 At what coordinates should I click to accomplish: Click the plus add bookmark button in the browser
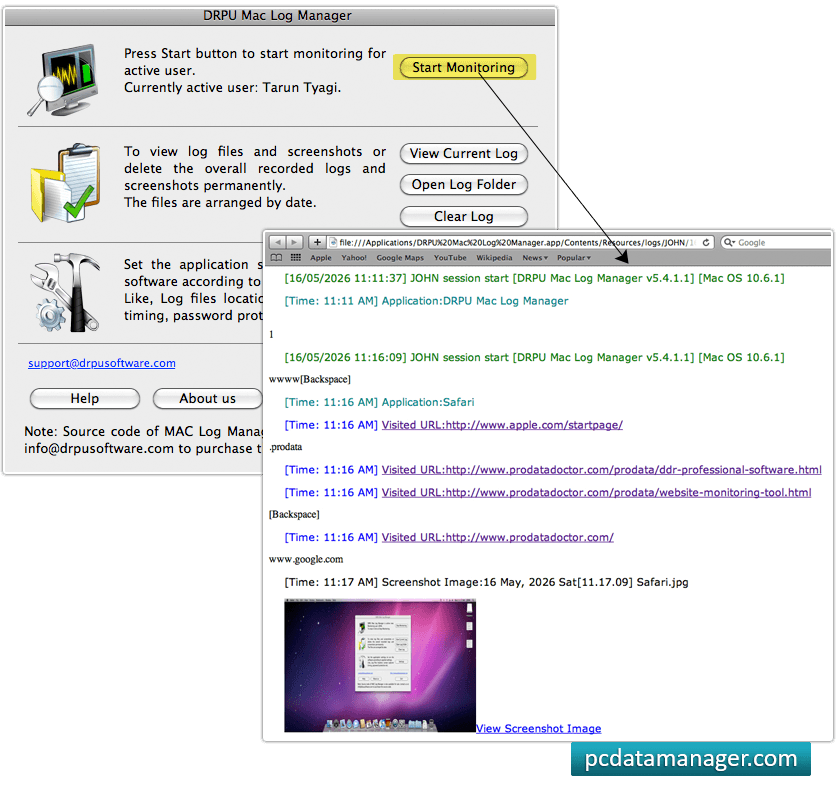click(x=317, y=242)
